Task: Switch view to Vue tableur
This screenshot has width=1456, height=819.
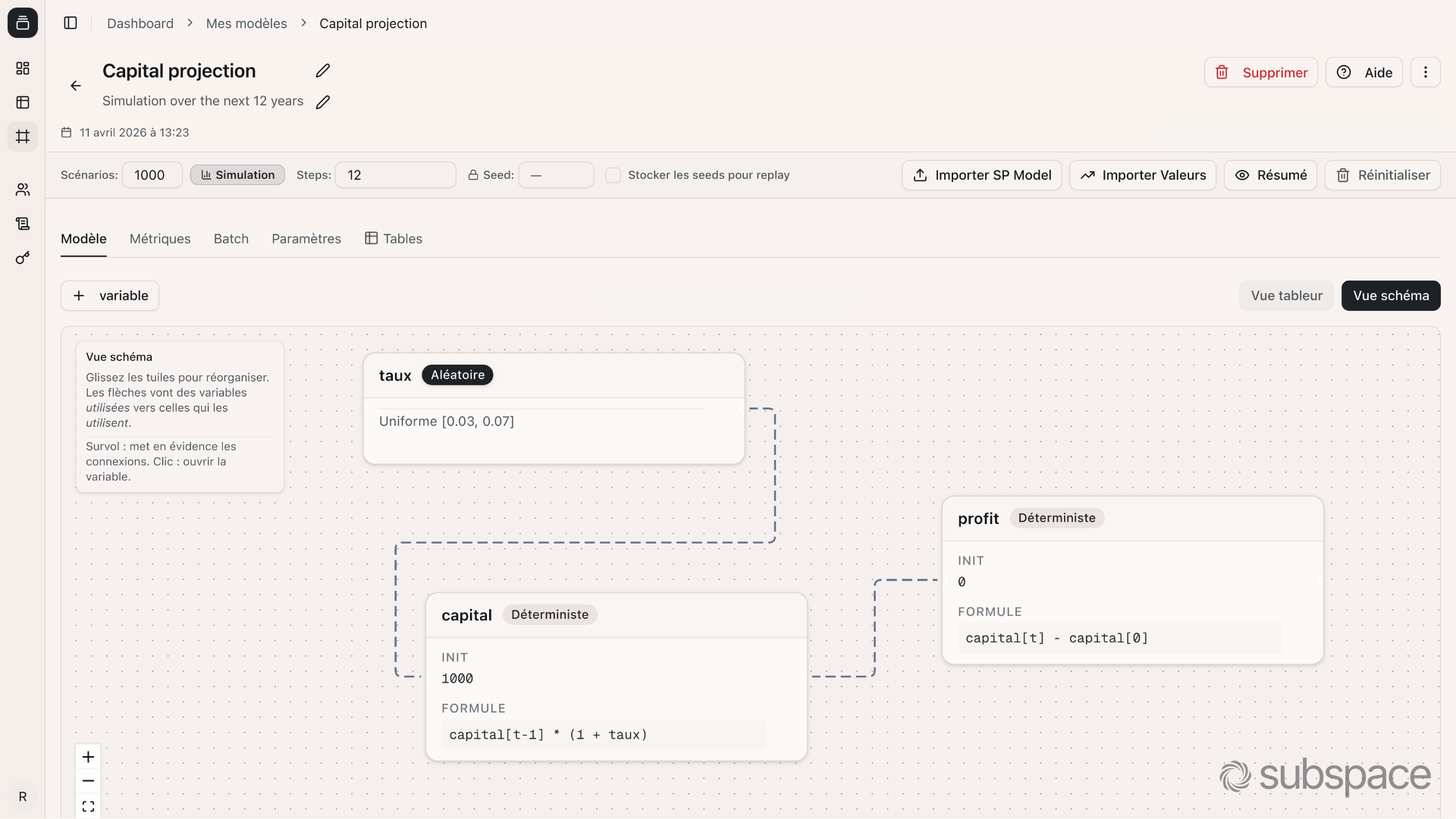Action: click(1285, 295)
